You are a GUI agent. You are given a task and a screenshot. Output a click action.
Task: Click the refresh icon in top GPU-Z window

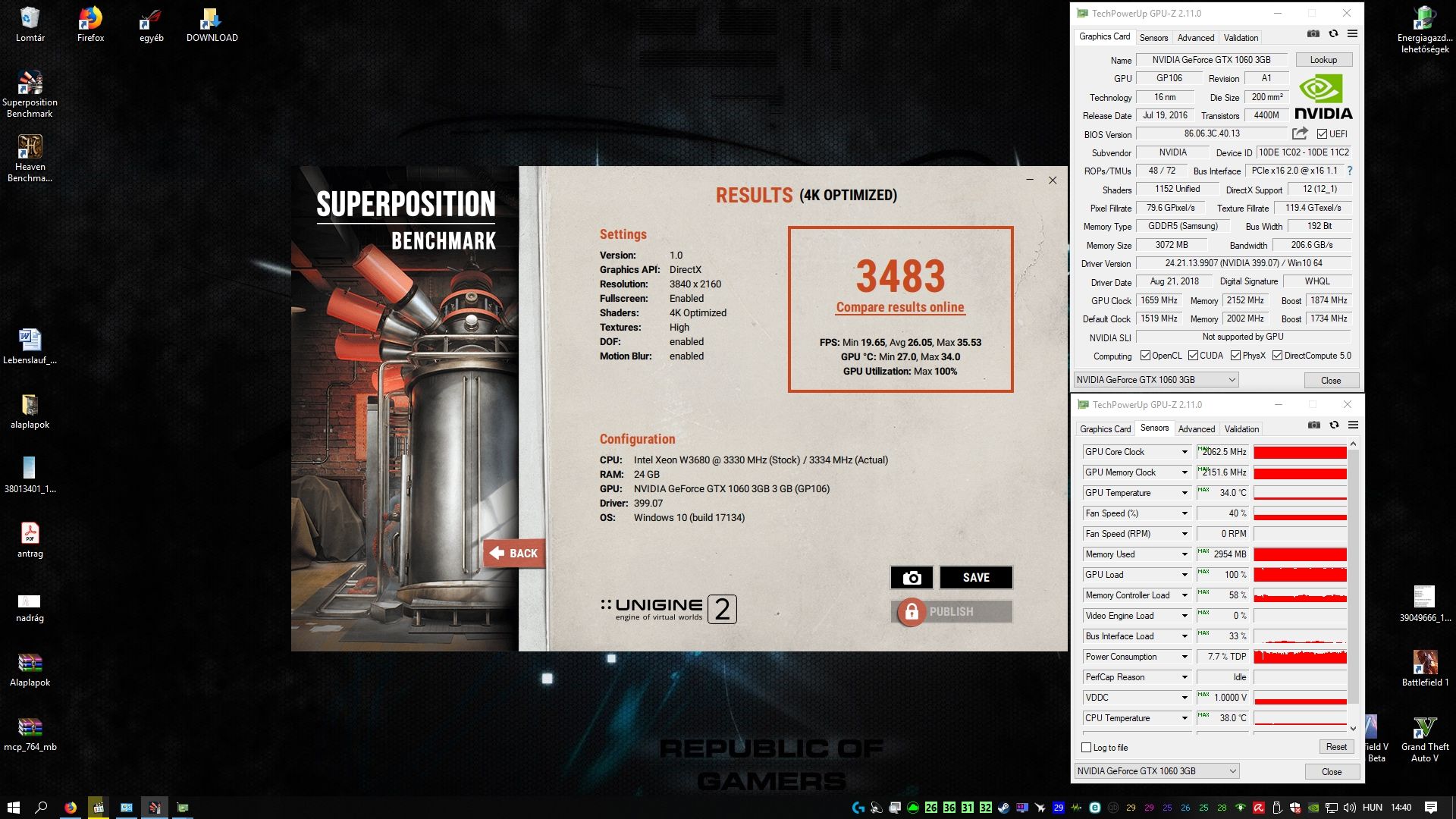tap(1333, 33)
